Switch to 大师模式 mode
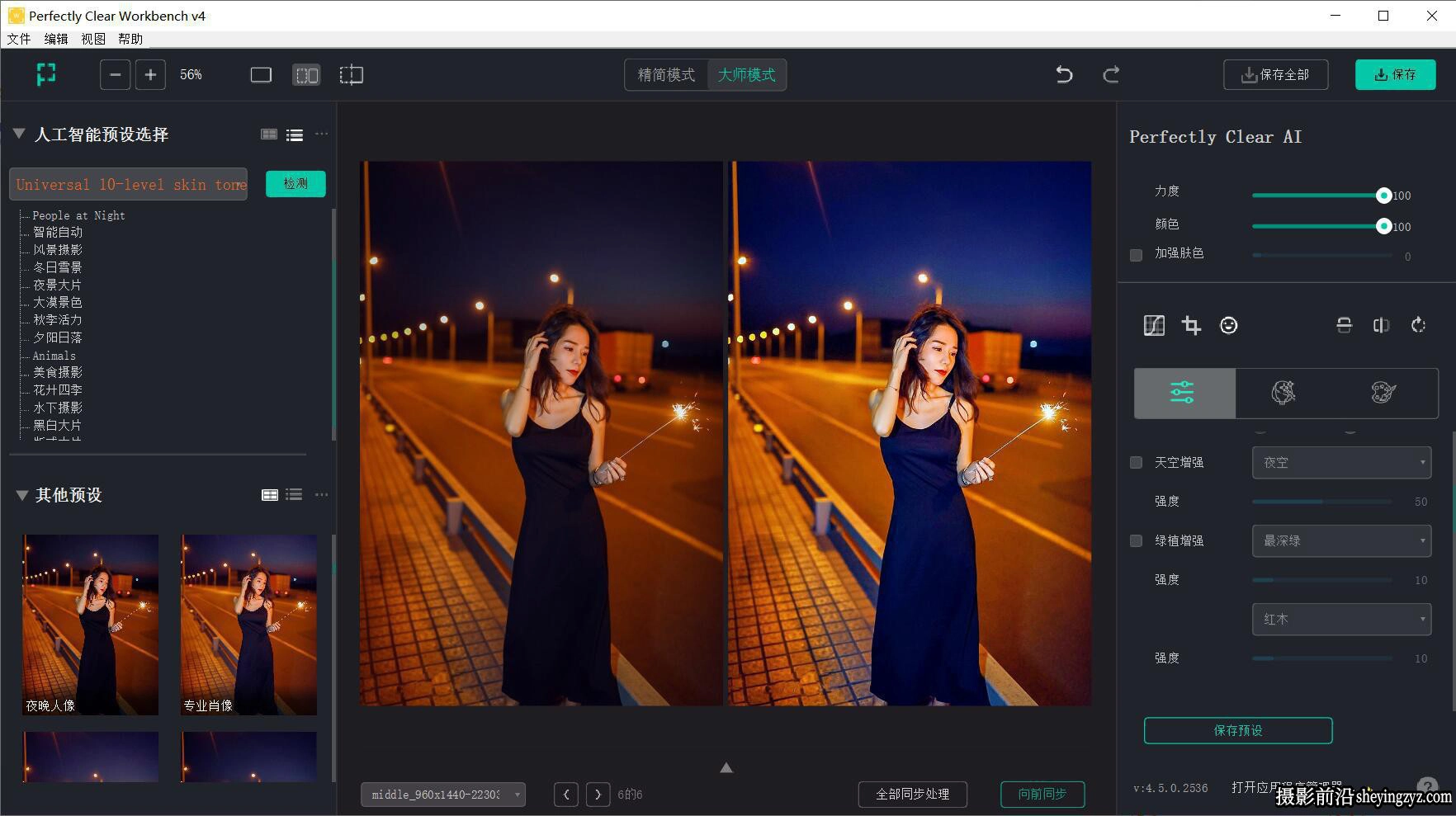 [746, 75]
